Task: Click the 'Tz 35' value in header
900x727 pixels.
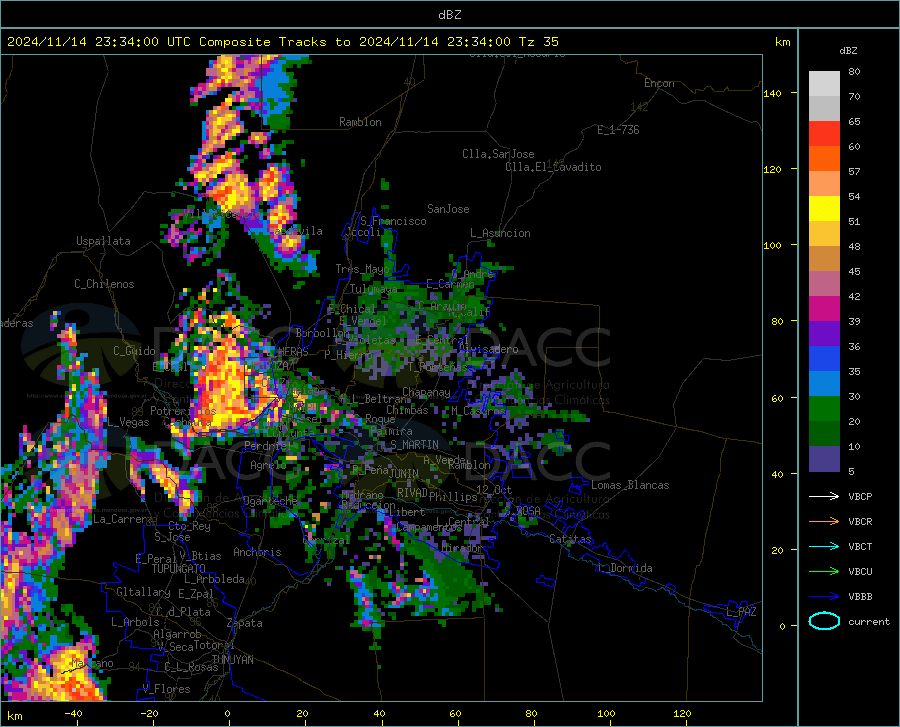Action: [x=538, y=42]
